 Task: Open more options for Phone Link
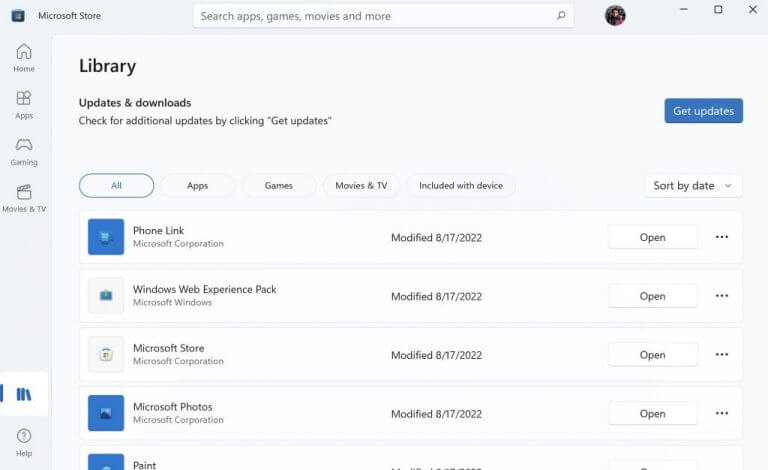click(x=721, y=237)
